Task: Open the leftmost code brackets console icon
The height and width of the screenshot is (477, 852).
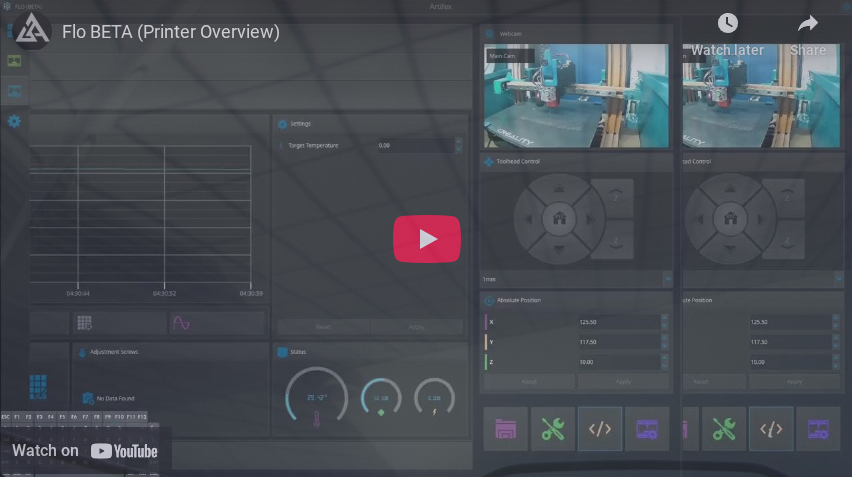Action: coord(599,429)
